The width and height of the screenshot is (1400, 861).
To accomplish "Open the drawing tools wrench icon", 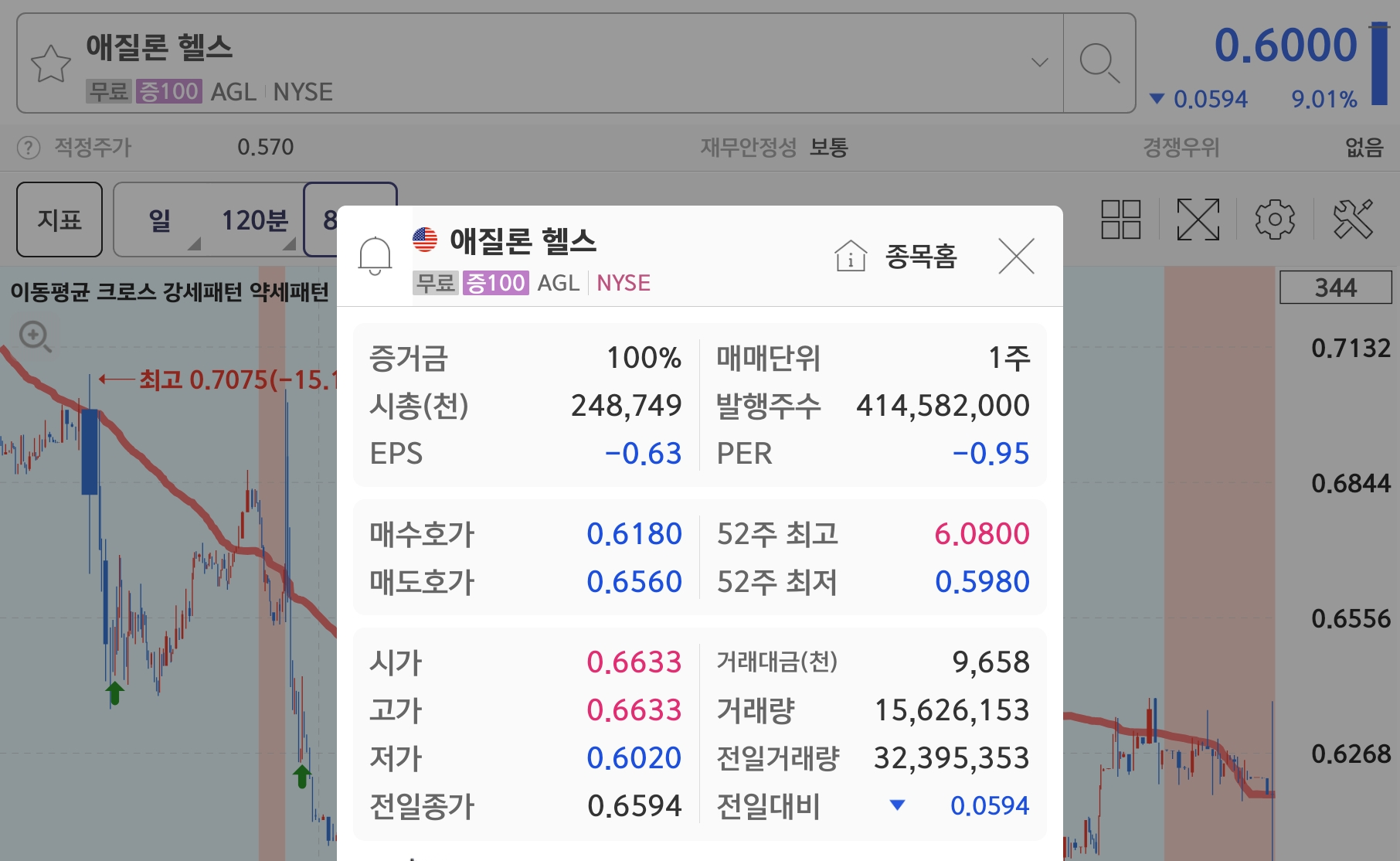I will (x=1353, y=220).
